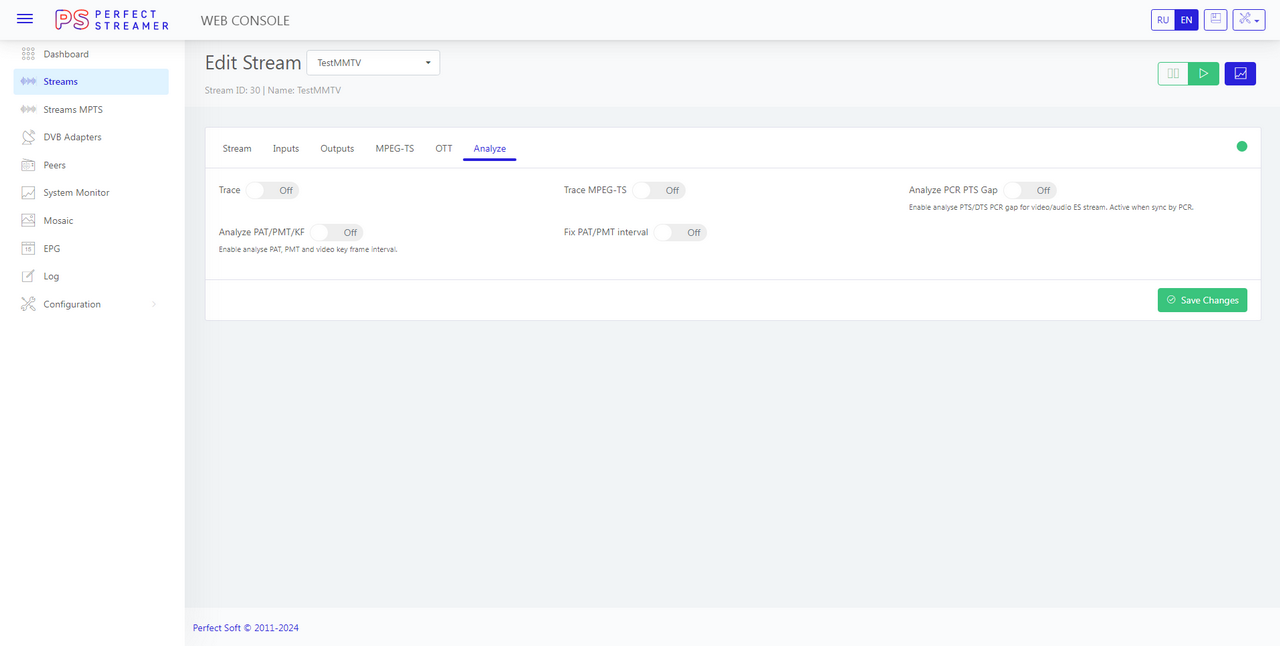
Task: Click the System Monitor chart icon
Action: pos(28,193)
